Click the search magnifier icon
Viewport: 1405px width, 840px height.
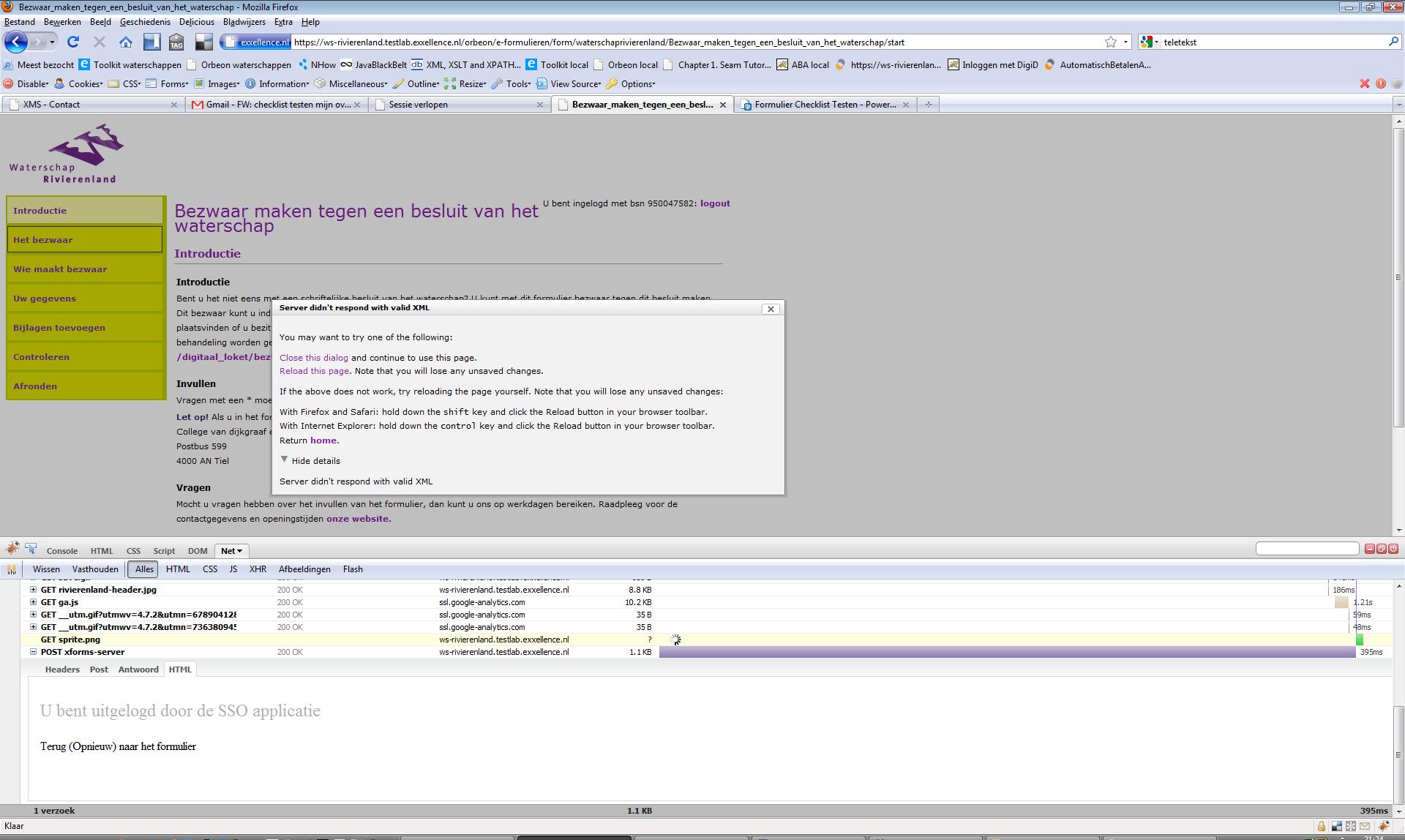click(1393, 42)
